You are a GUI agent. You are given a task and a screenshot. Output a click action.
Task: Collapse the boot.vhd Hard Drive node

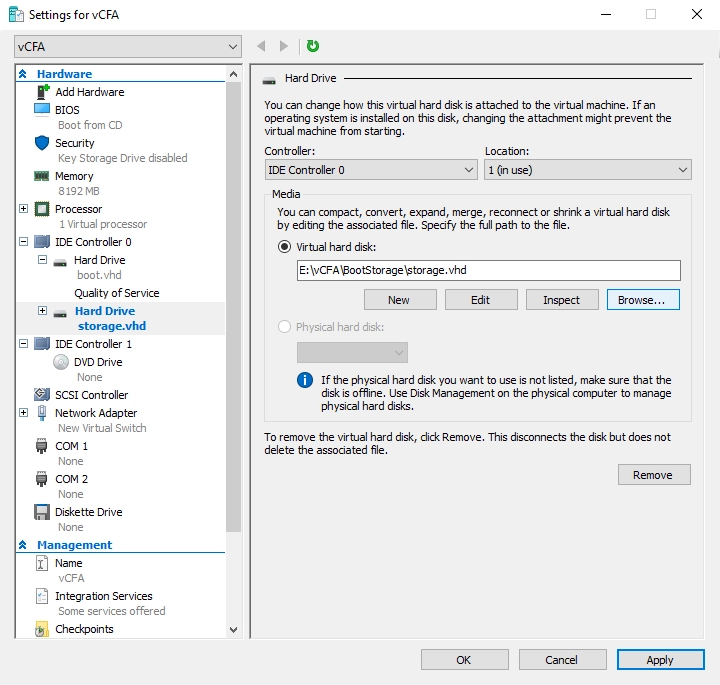(x=42, y=260)
